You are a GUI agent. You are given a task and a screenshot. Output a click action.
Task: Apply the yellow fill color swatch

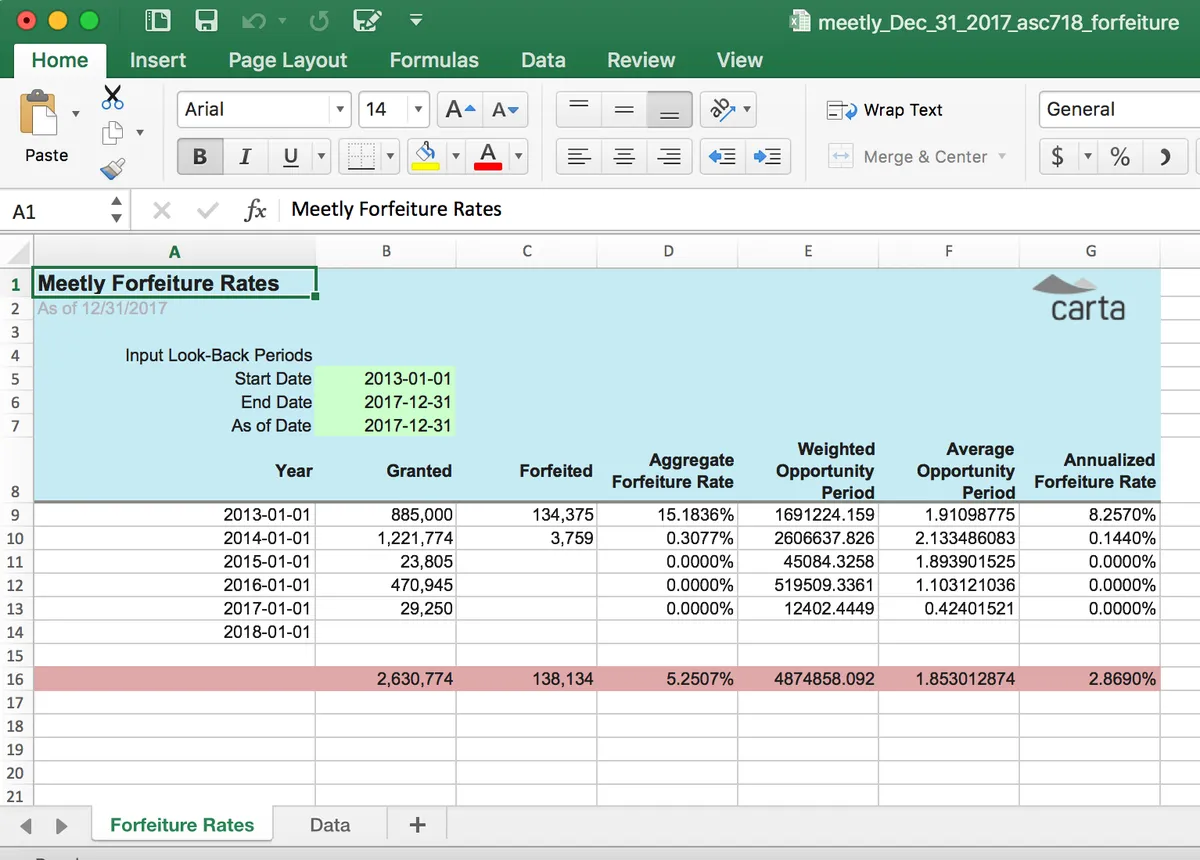pyautogui.click(x=427, y=156)
